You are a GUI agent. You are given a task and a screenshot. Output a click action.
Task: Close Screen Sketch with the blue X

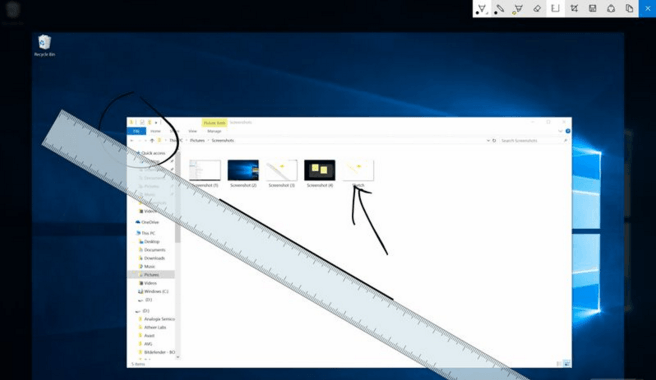(x=648, y=9)
